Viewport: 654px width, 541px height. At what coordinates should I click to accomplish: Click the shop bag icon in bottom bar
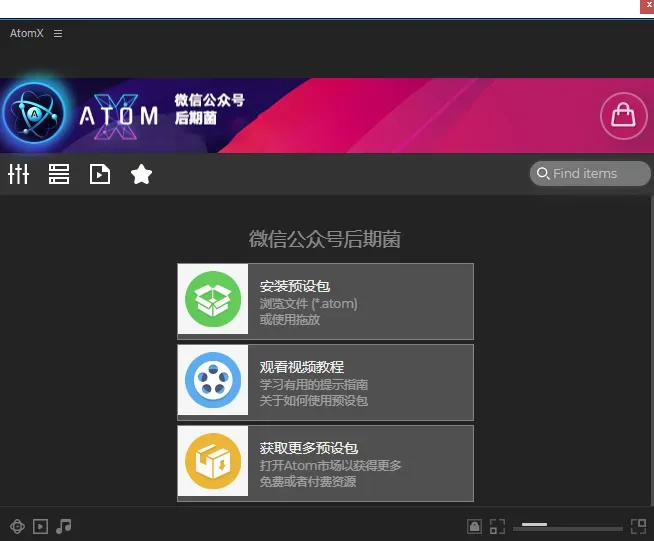(x=474, y=526)
